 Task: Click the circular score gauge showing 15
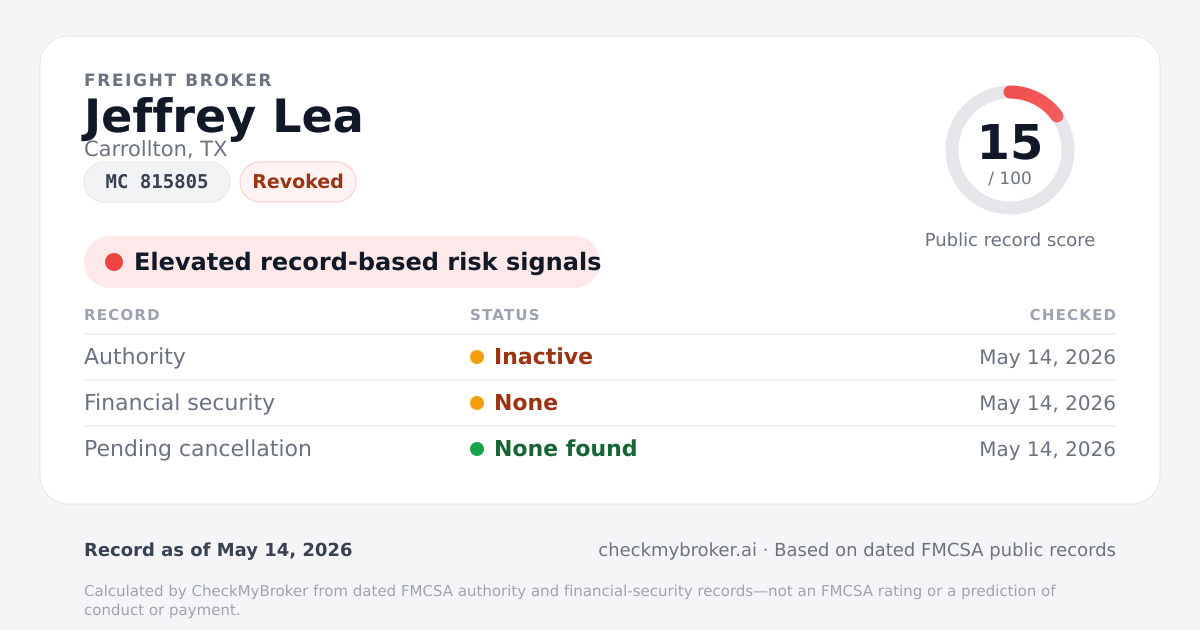coord(1010,150)
